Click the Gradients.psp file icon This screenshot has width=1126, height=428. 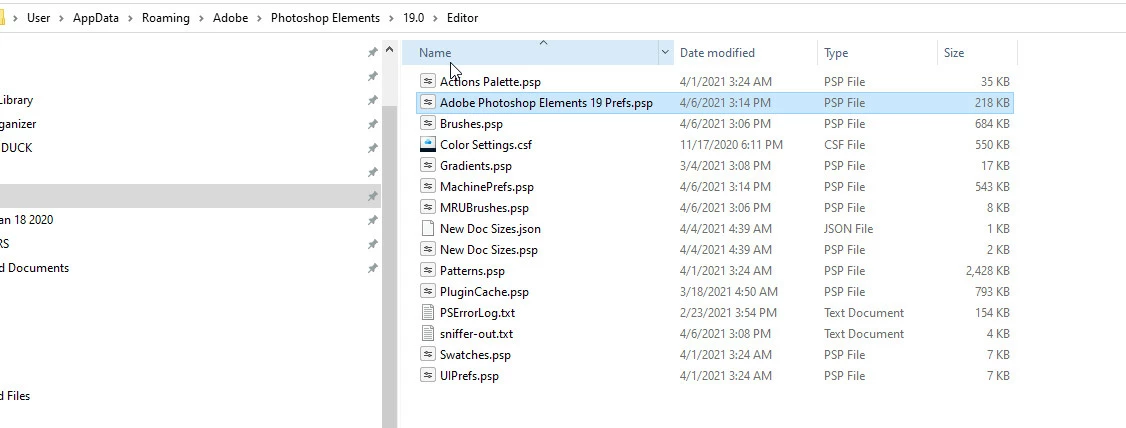[x=428, y=165]
